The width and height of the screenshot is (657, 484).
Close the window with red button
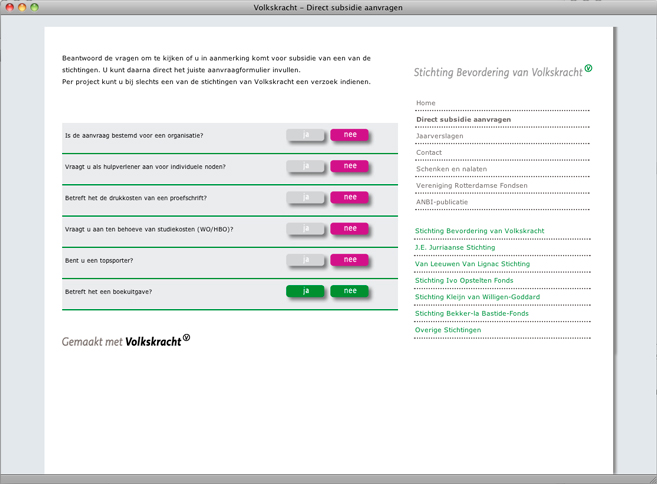(x=10, y=7)
